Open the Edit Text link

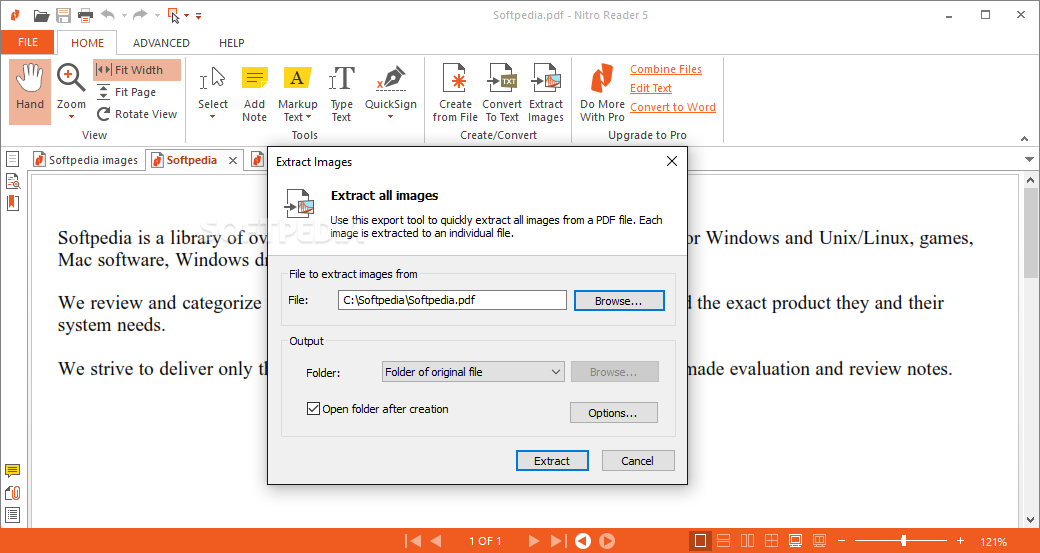(x=651, y=88)
